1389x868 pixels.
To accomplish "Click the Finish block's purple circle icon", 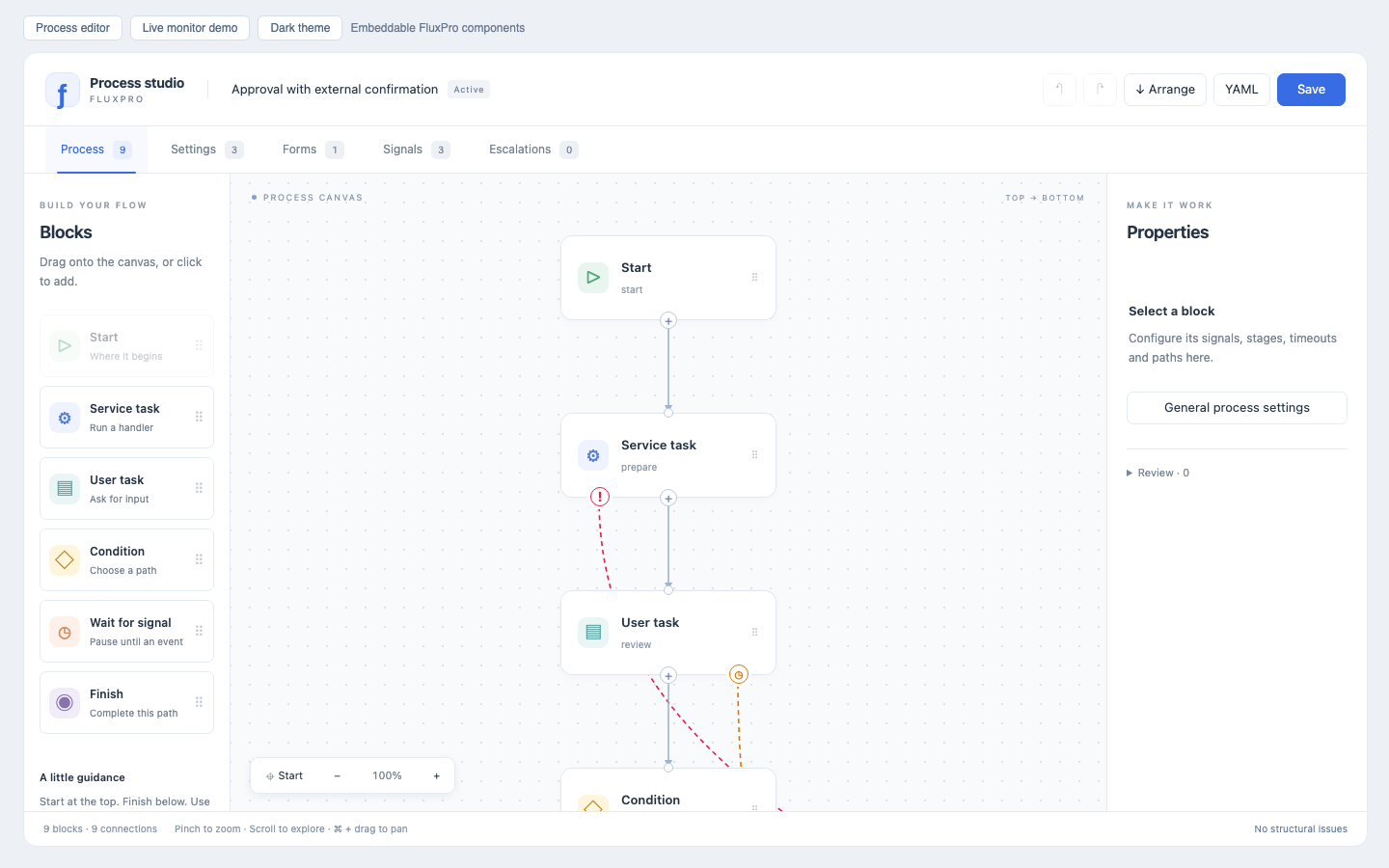I will (x=65, y=703).
